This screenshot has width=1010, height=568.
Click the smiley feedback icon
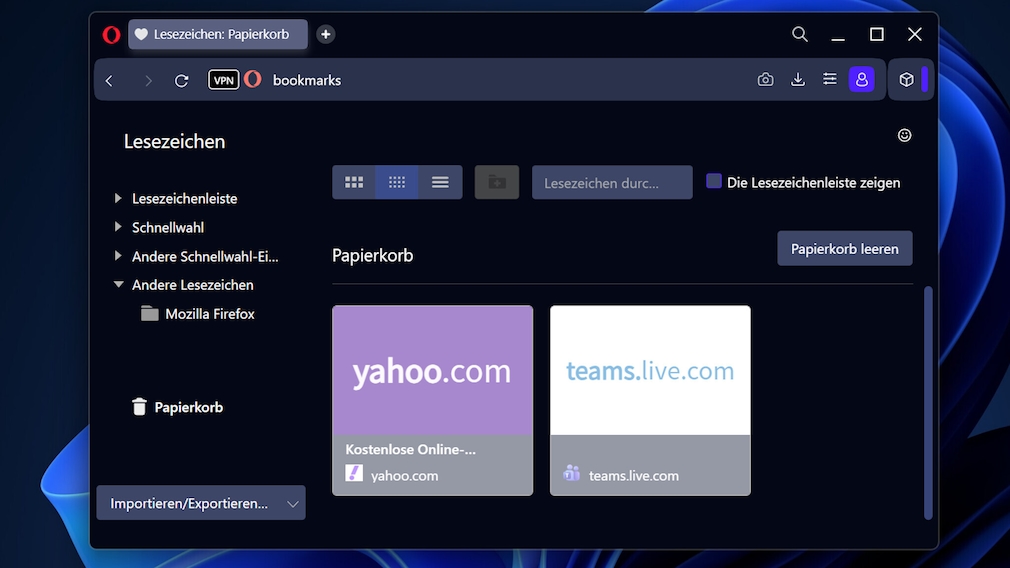point(904,135)
